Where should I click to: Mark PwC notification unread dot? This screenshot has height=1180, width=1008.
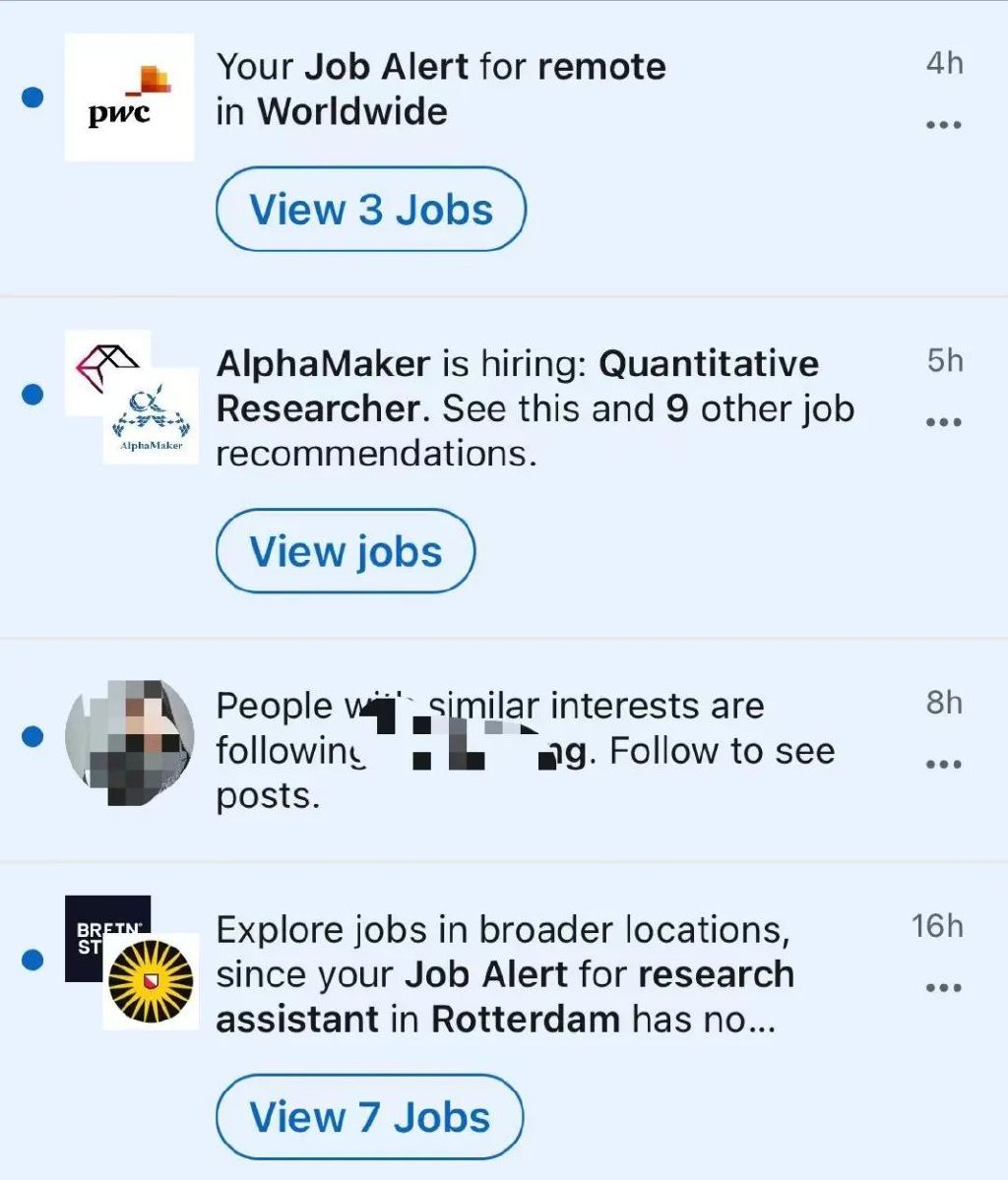pos(32,96)
